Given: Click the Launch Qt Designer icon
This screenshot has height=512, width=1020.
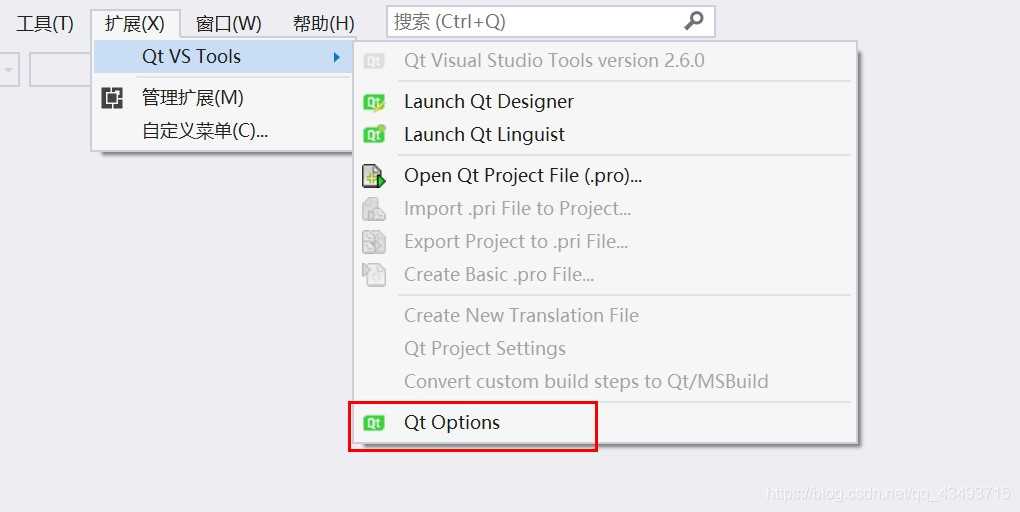Looking at the screenshot, I should pos(374,102).
